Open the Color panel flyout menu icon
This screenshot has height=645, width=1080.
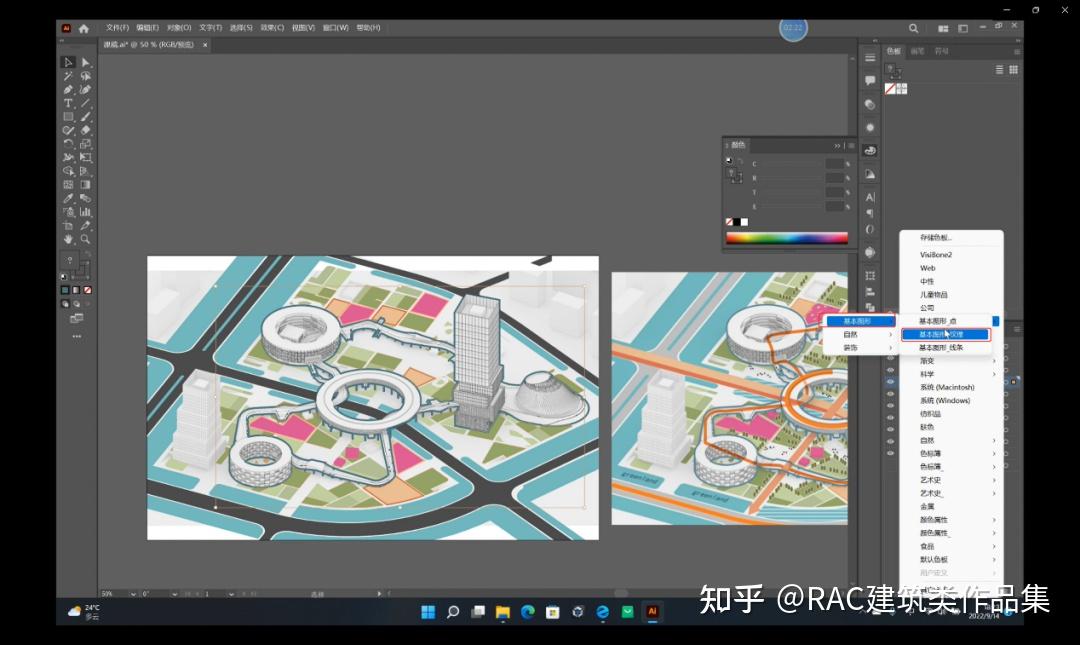[852, 146]
